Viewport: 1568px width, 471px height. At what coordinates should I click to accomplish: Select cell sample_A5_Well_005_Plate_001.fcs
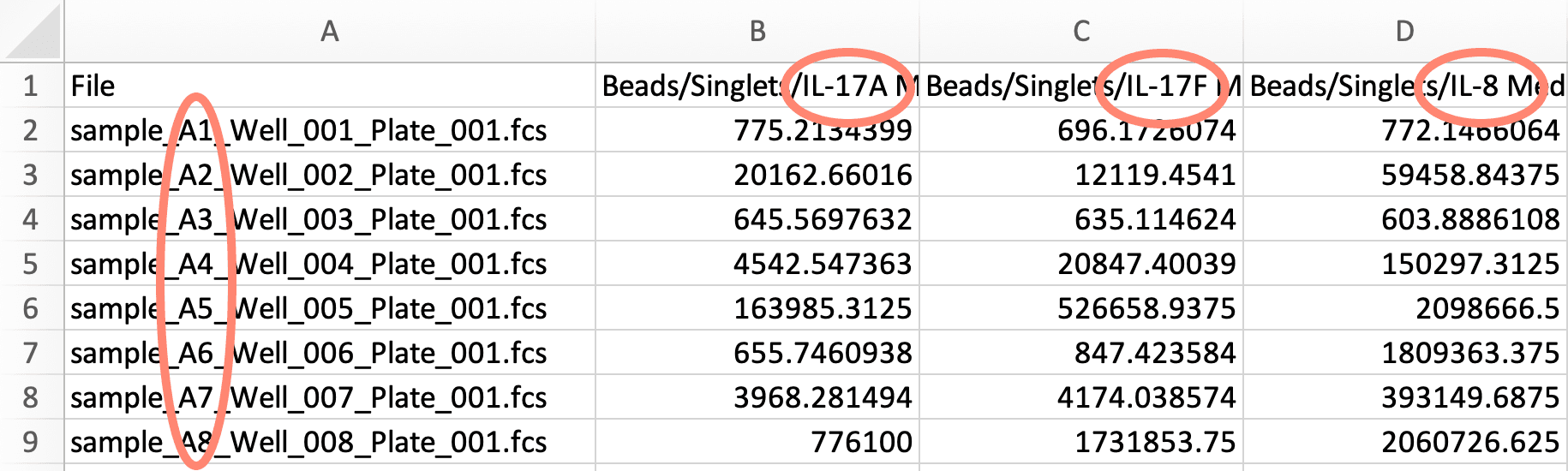330,308
